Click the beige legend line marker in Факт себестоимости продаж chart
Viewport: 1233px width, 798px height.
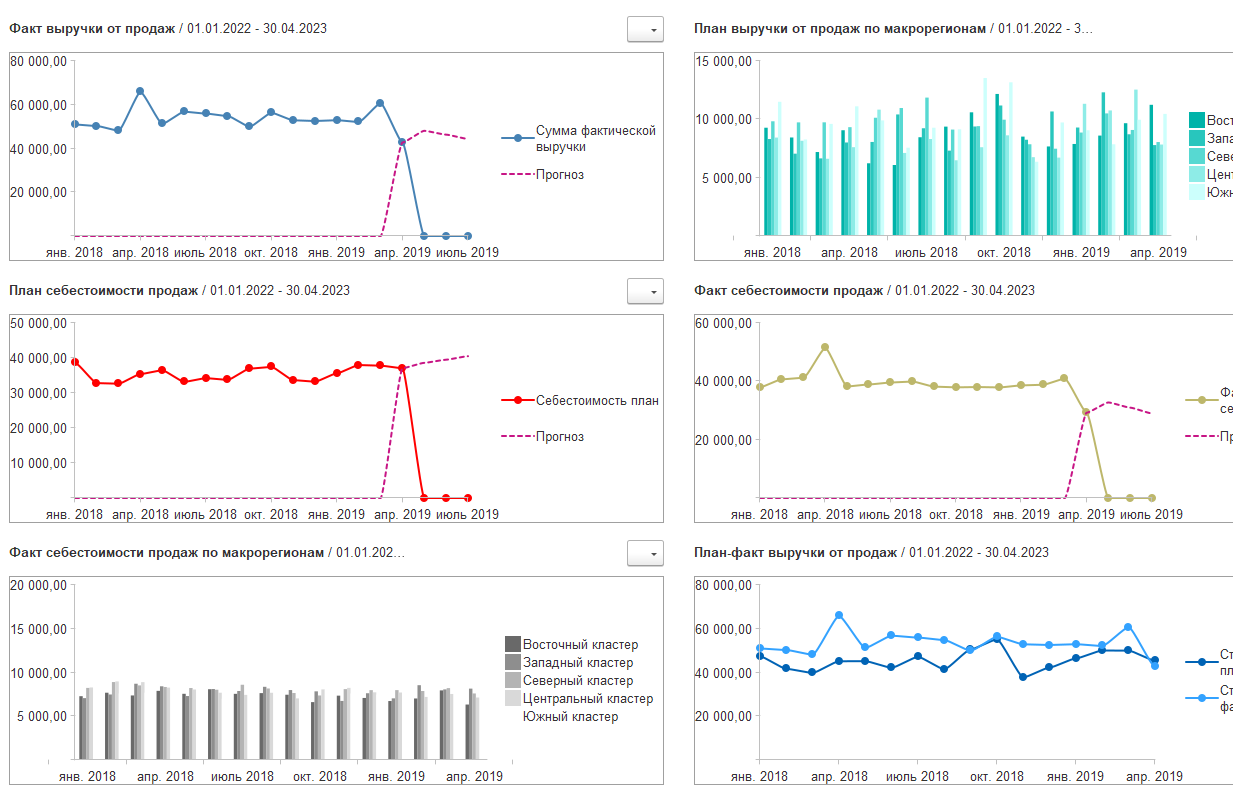tap(1201, 400)
